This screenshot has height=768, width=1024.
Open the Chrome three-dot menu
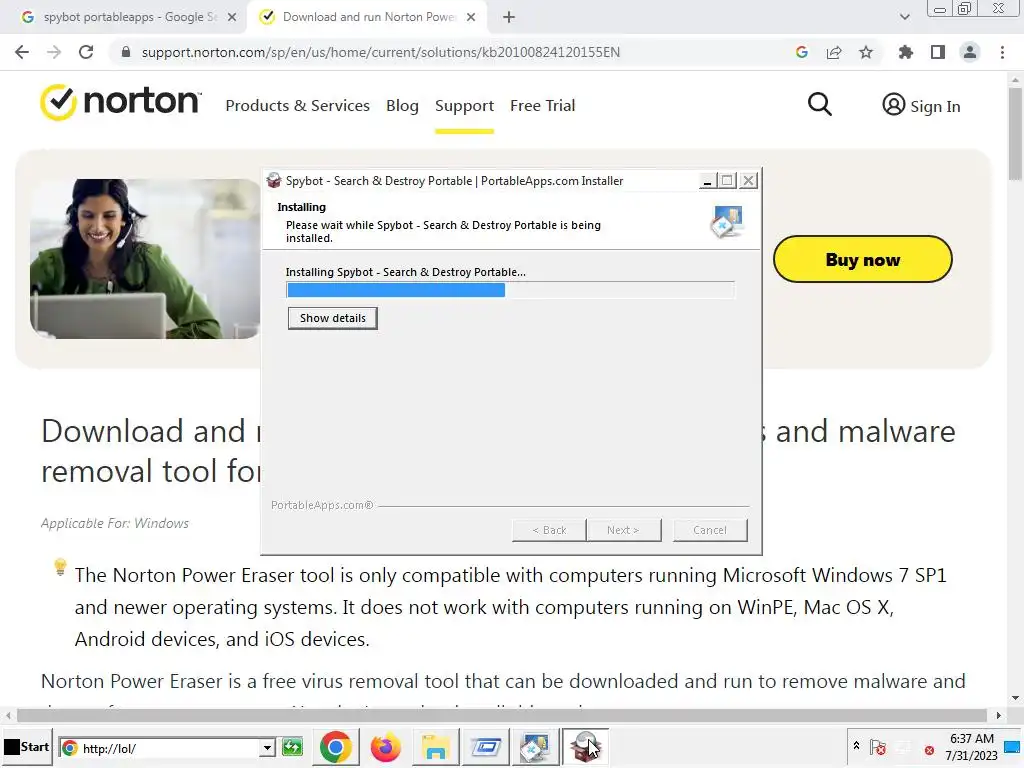(1002, 52)
